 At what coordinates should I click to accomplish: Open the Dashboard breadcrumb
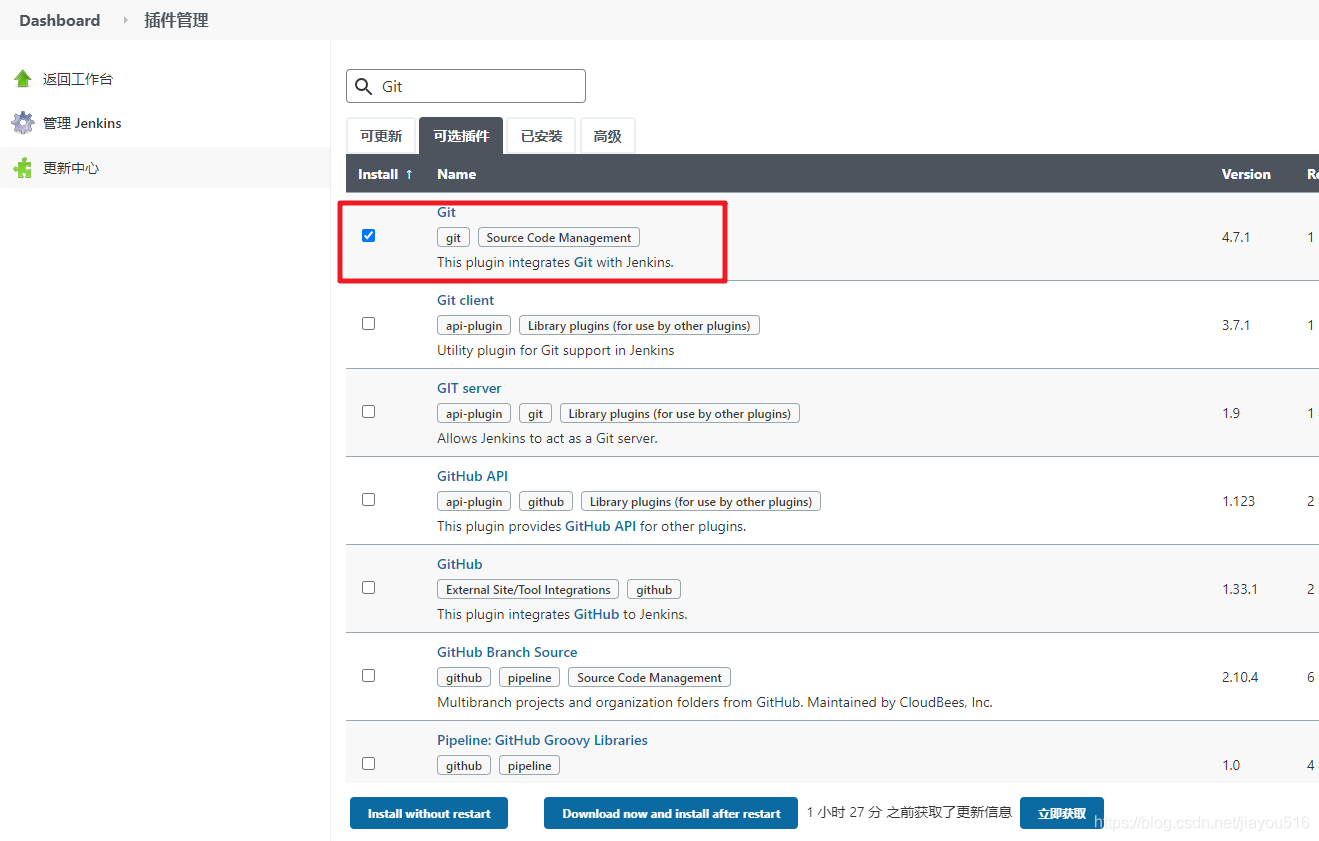coord(60,20)
